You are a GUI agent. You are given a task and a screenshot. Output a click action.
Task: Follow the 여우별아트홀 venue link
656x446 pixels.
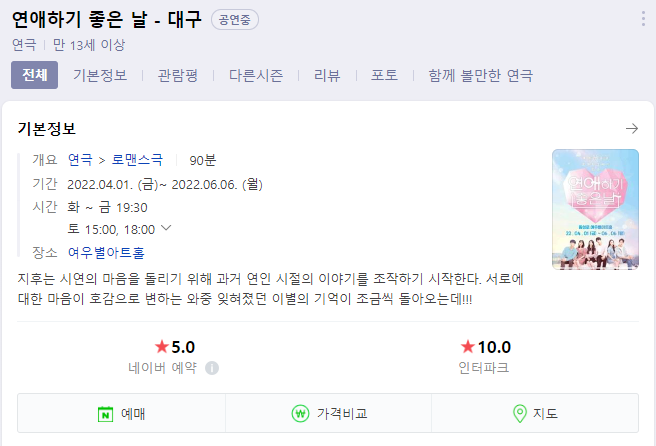click(106, 253)
